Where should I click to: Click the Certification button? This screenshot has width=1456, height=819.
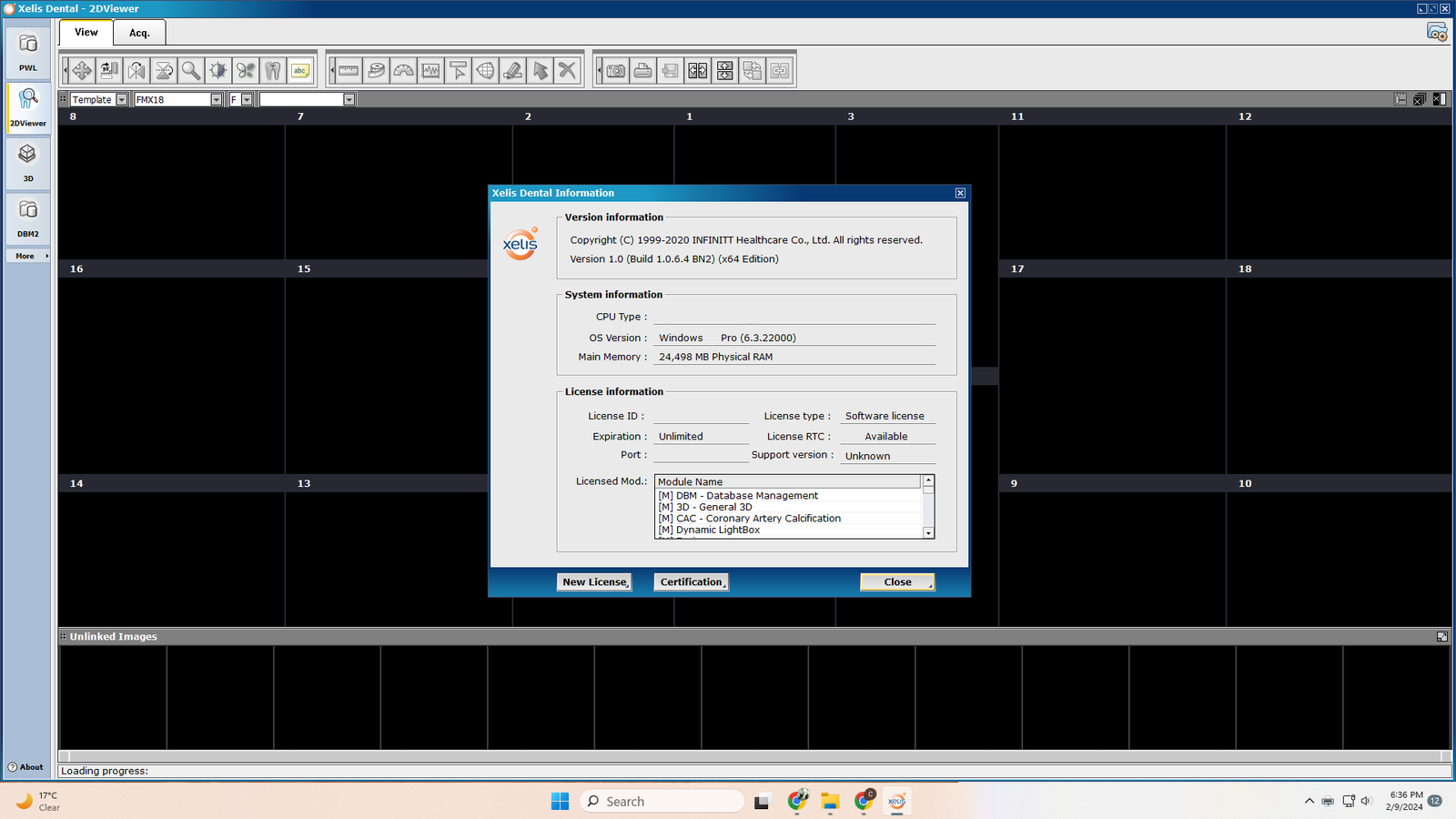(x=692, y=582)
